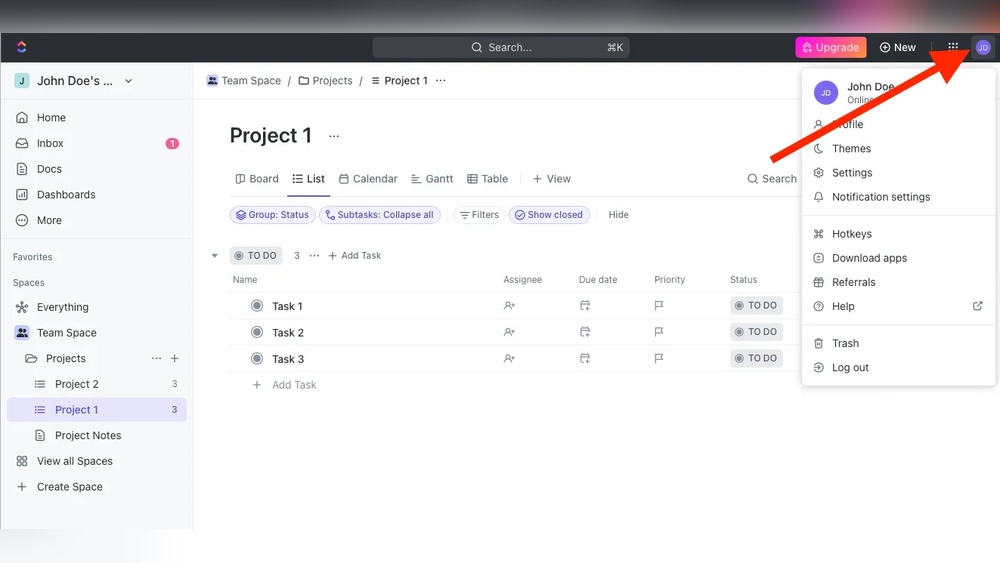Open Projects folder ellipsis menu

coord(156,358)
